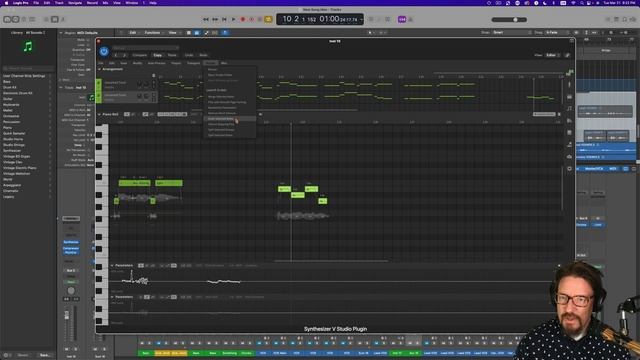
Task: Click the channel strip volume fader
Action: (67, 316)
